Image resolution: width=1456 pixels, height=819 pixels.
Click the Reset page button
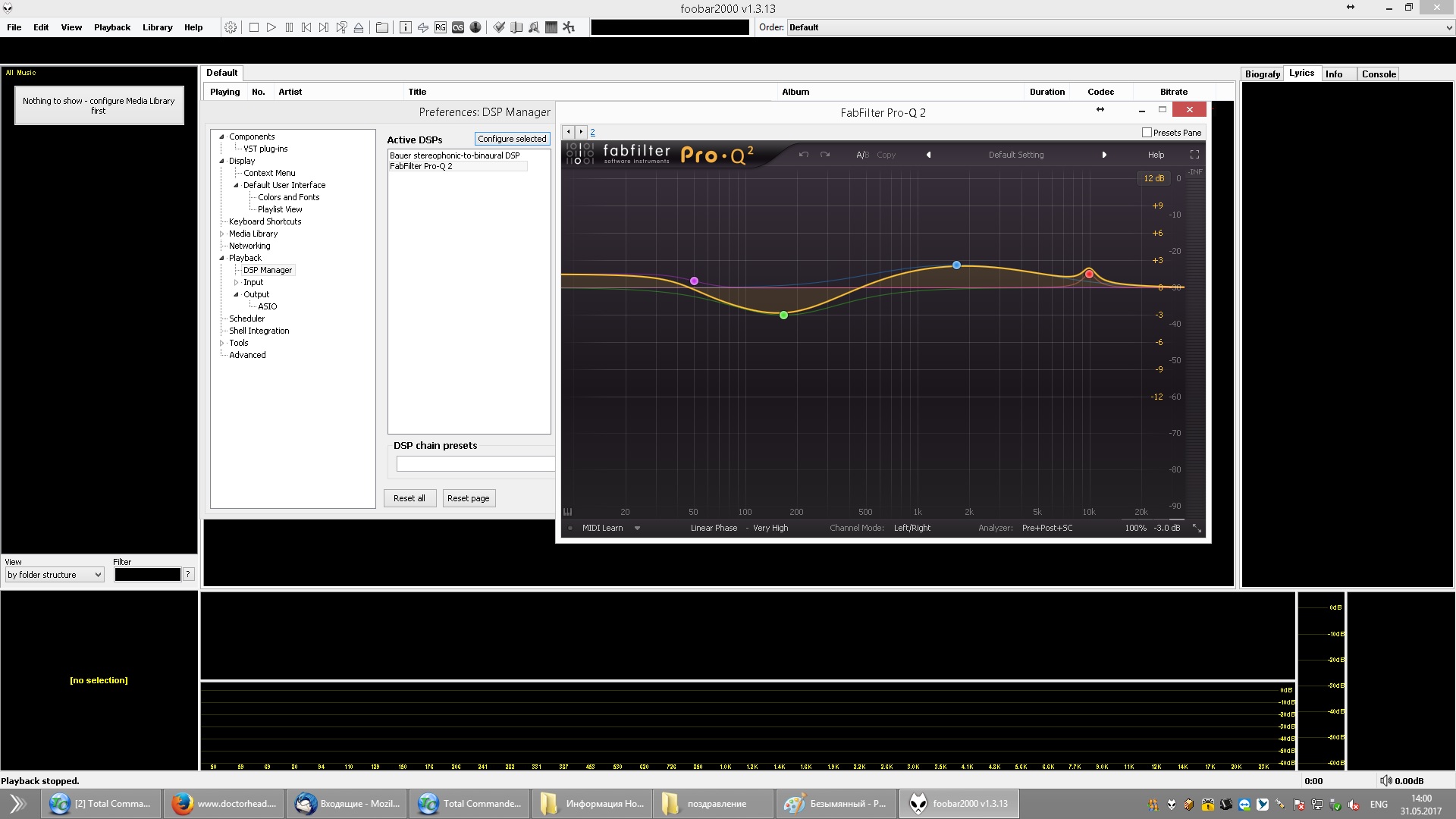point(469,498)
